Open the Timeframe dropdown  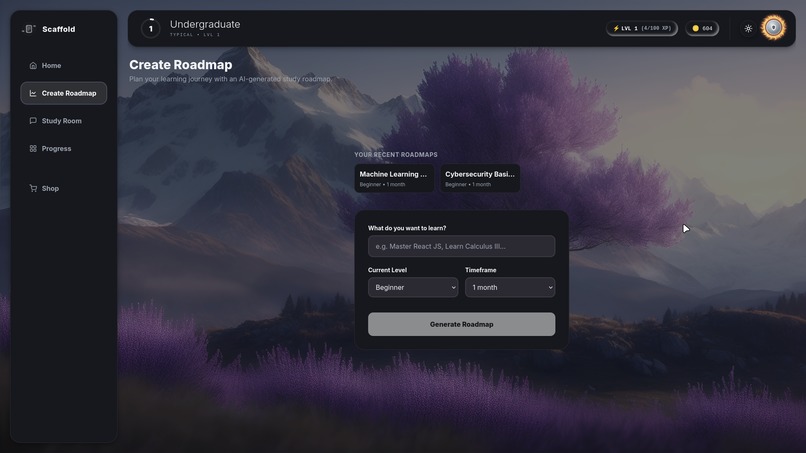pos(510,287)
